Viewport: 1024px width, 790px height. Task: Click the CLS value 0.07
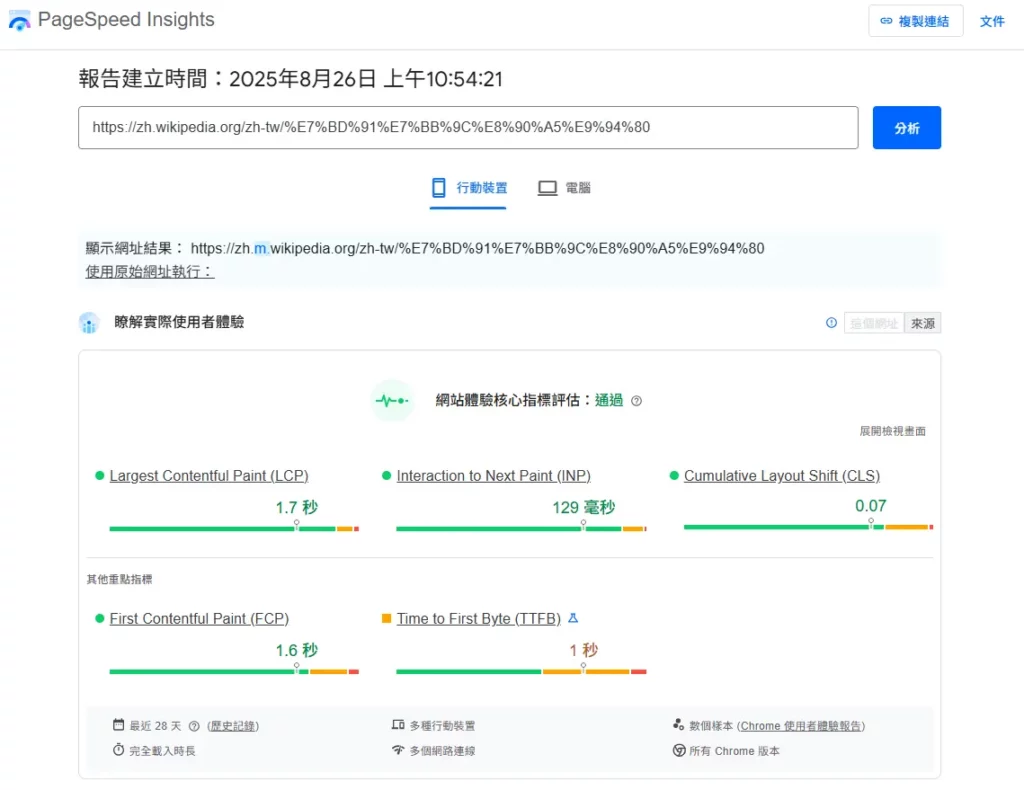[x=871, y=505]
